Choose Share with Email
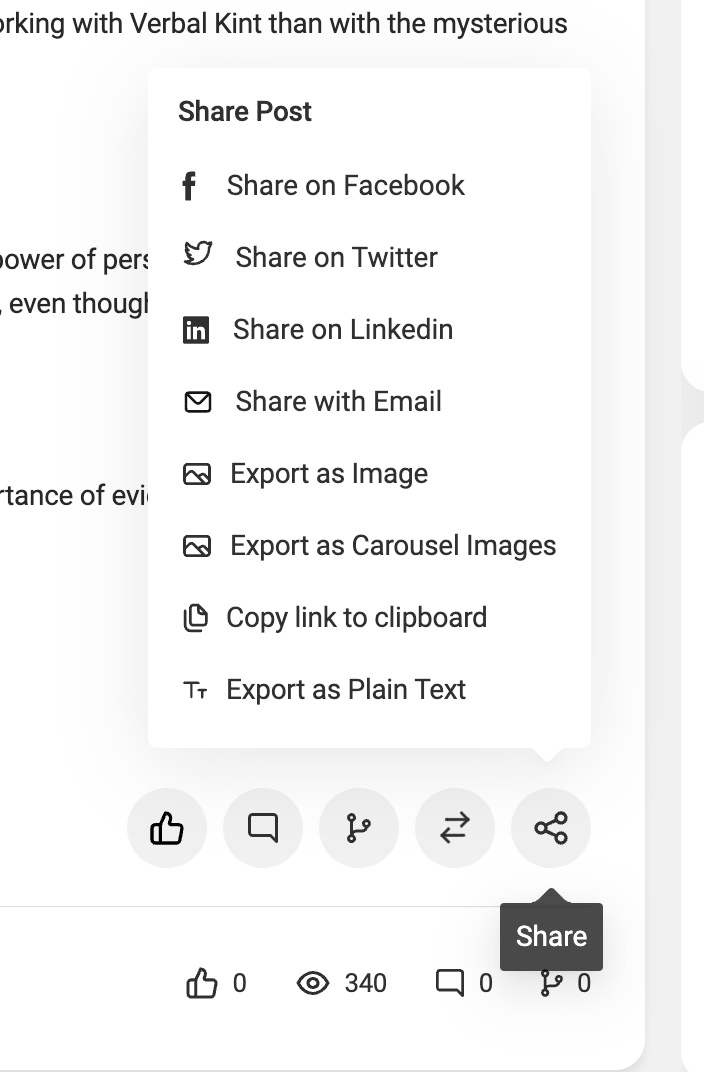Image resolution: width=704 pixels, height=1072 pixels. 338,401
